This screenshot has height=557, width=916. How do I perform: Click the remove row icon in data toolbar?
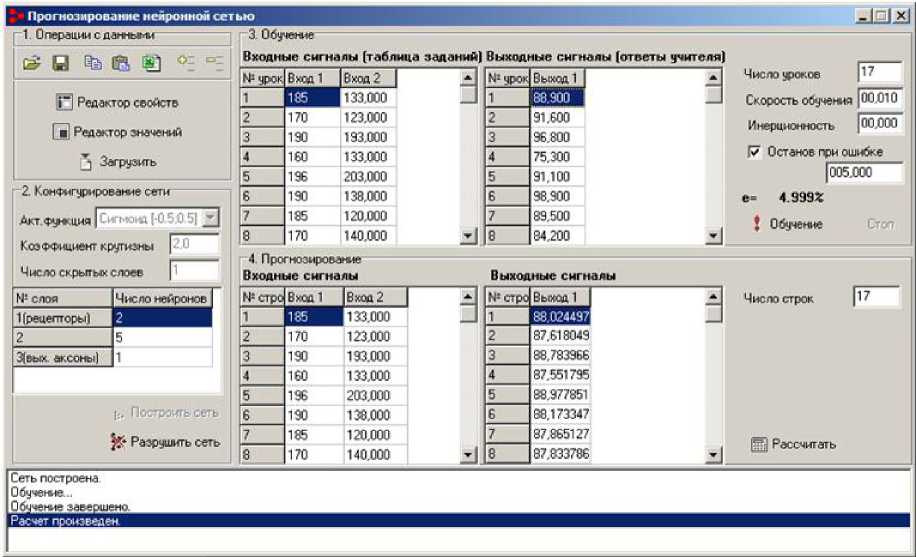pyautogui.click(x=214, y=63)
